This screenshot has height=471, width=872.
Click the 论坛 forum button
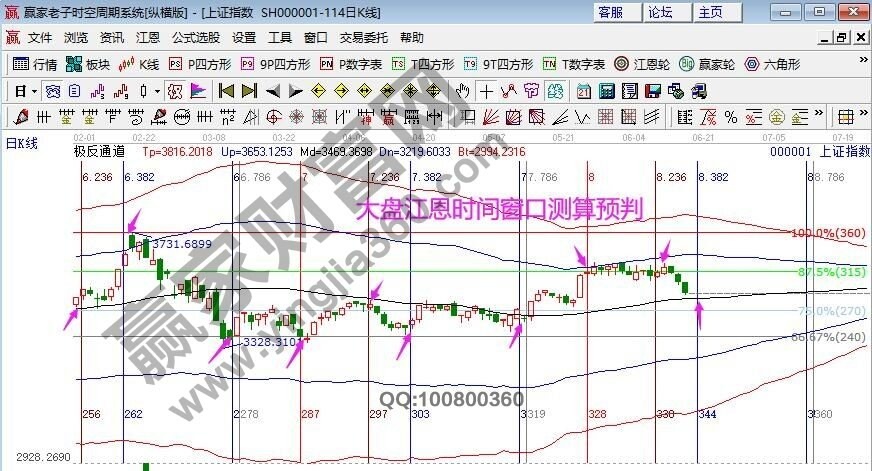click(660, 12)
